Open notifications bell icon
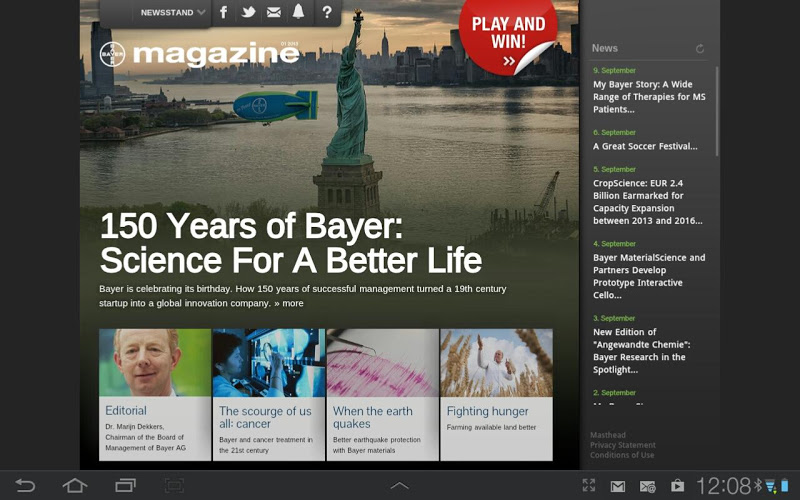Viewport: 800px width, 500px height. pos(298,11)
